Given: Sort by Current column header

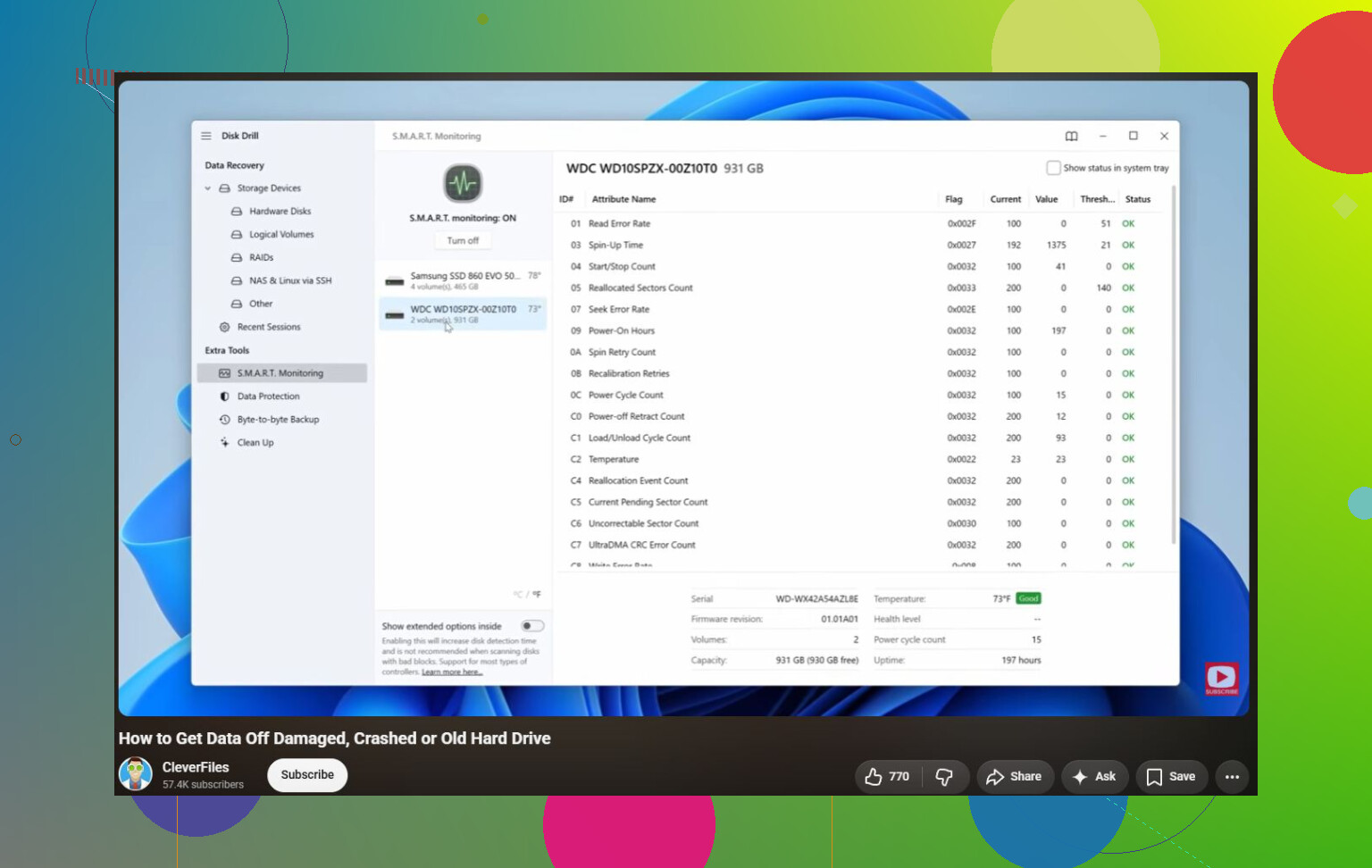Looking at the screenshot, I should [x=1005, y=199].
